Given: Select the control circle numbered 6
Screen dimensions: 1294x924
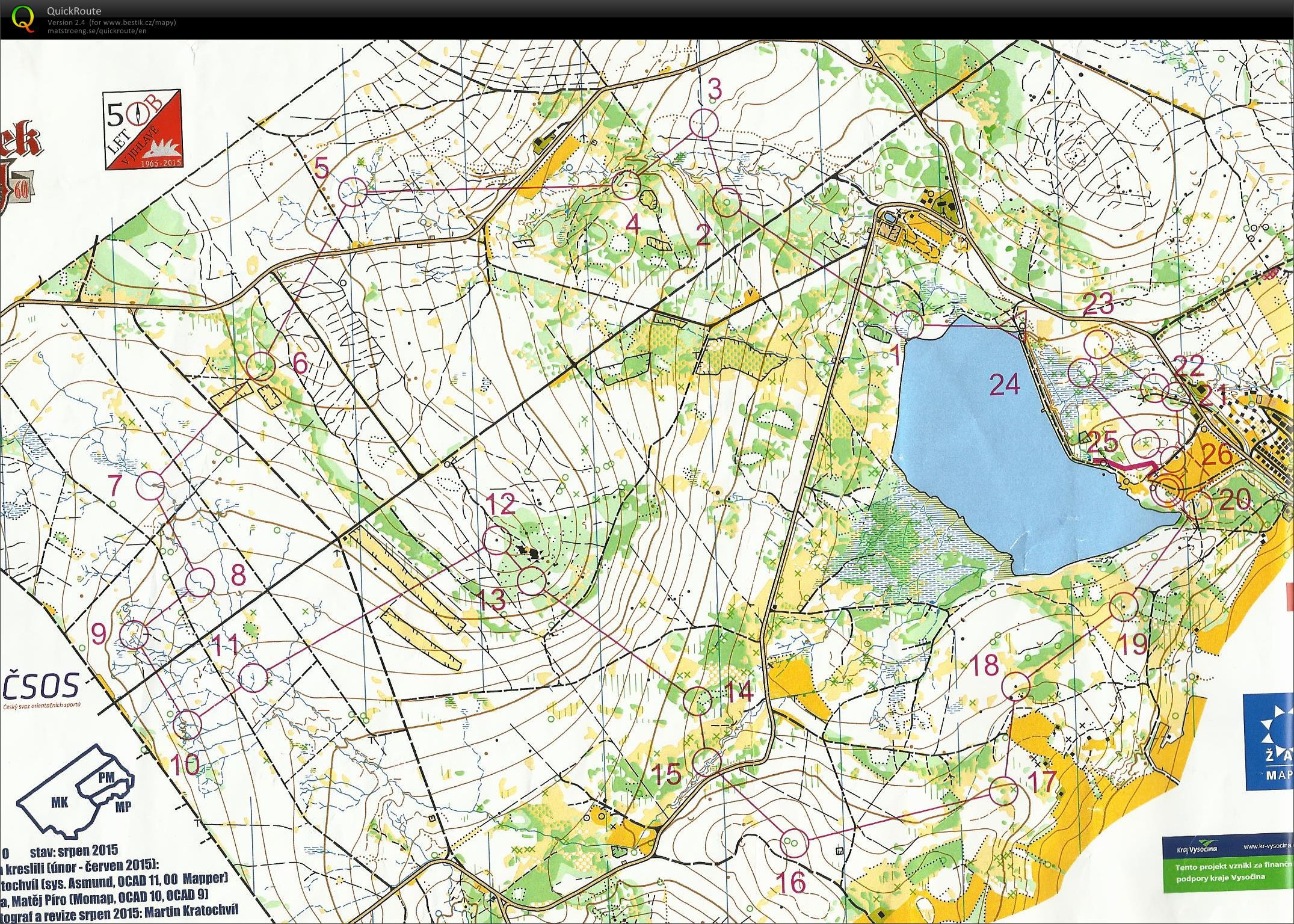Looking at the screenshot, I should tap(260, 365).
